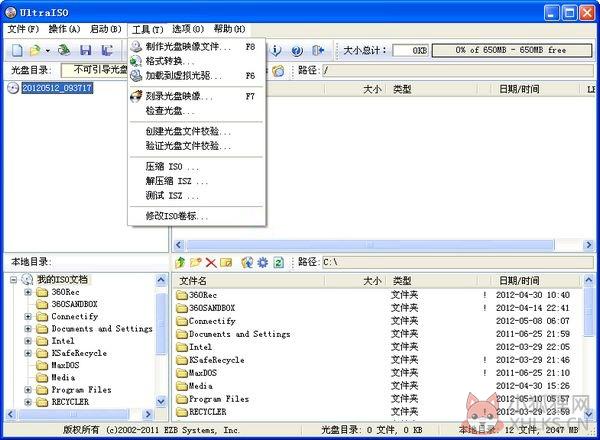
Task: Click 日期/时间 column header in local list
Action: pos(536,281)
